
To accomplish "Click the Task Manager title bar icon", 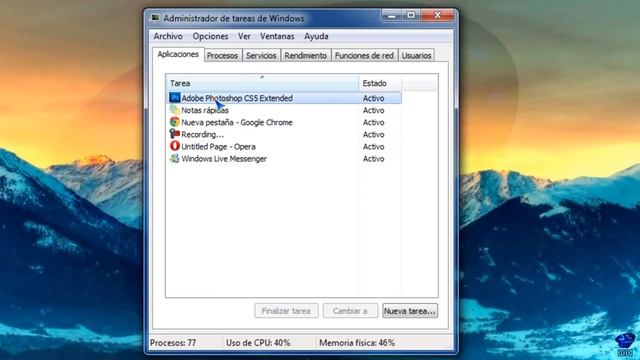I will tap(156, 18).
